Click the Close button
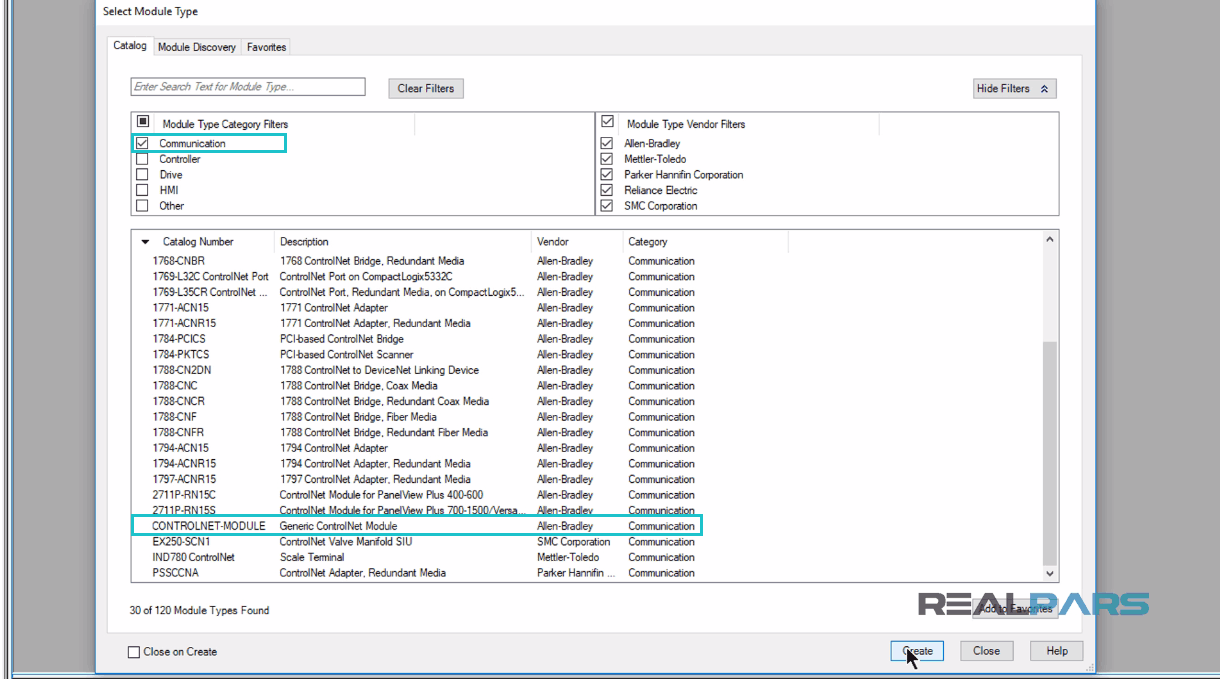 (986, 651)
